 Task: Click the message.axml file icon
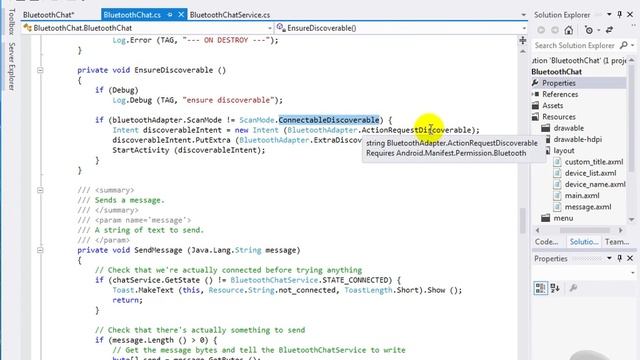click(x=557, y=207)
